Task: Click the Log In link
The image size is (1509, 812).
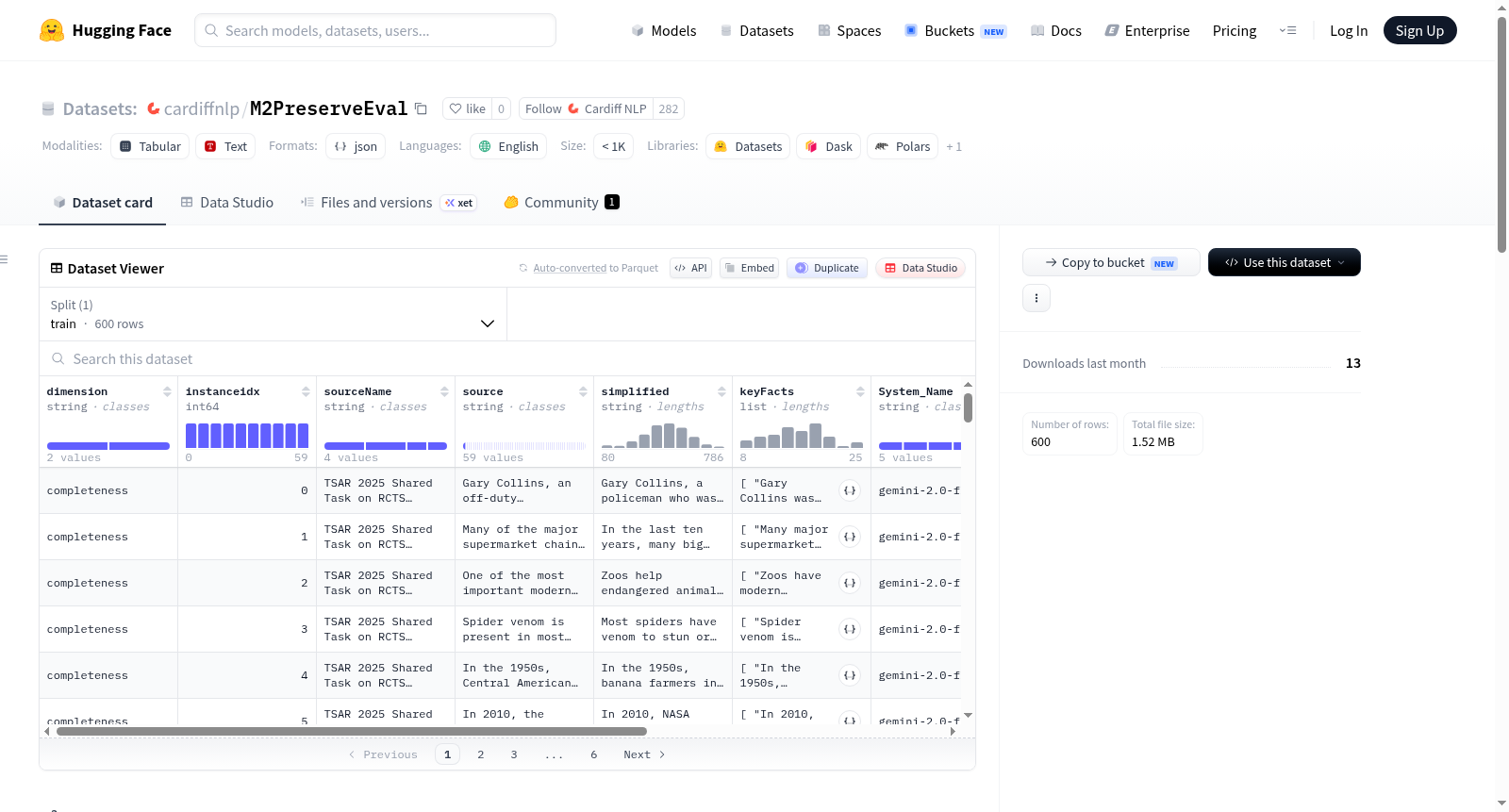Action: click(1349, 30)
